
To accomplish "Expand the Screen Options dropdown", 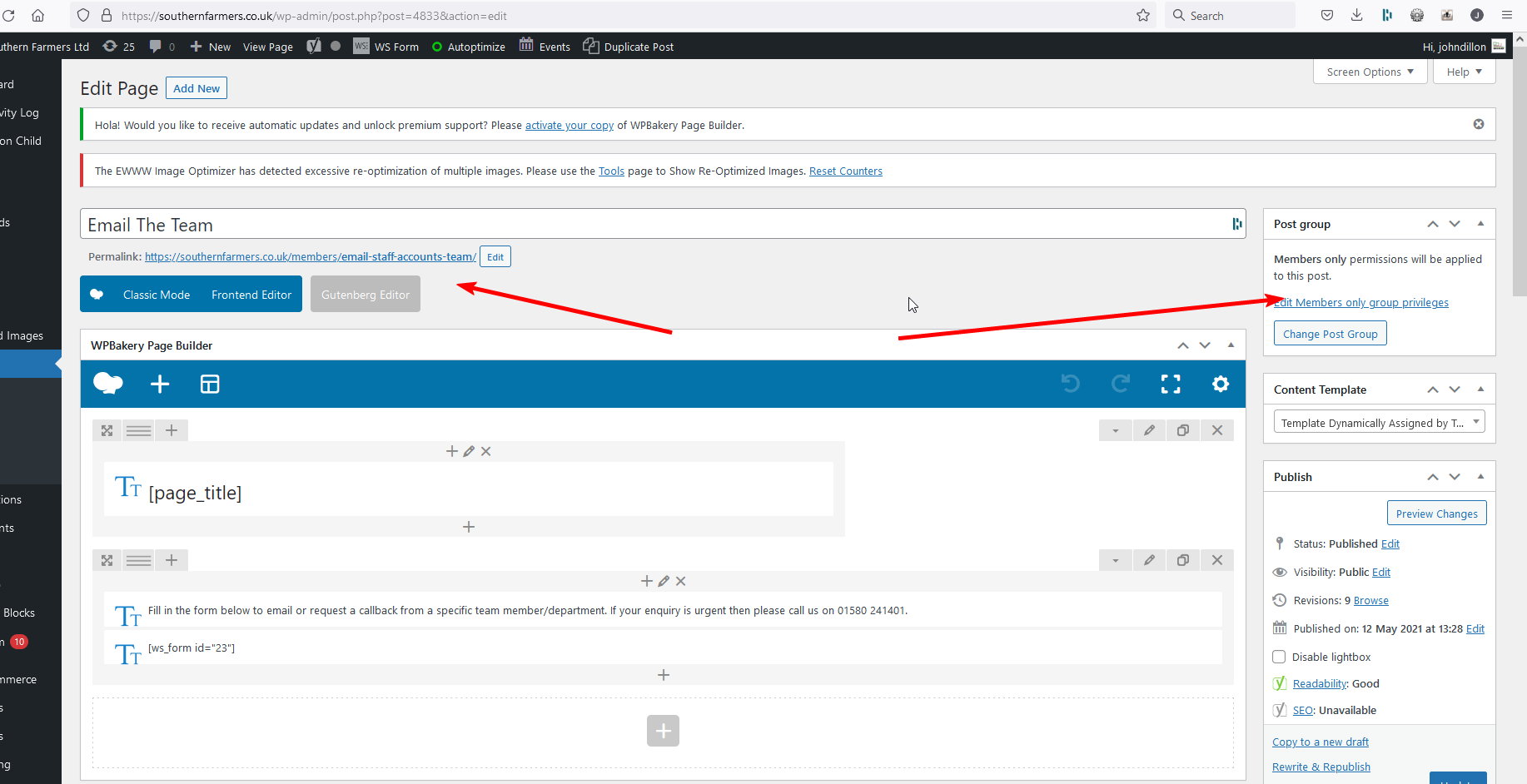I will pyautogui.click(x=1370, y=72).
